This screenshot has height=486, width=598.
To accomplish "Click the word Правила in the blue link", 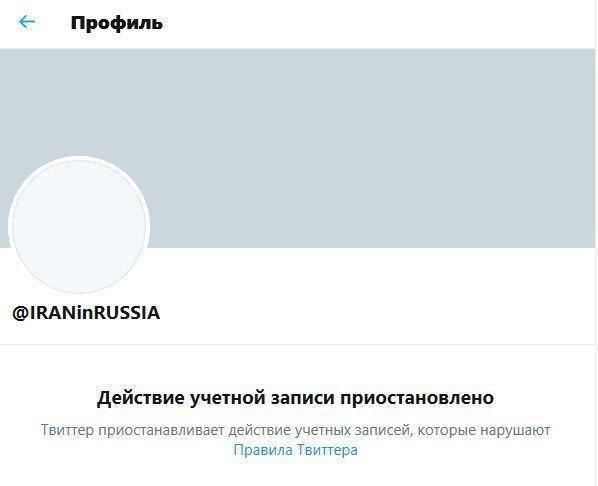I will pos(263,450).
